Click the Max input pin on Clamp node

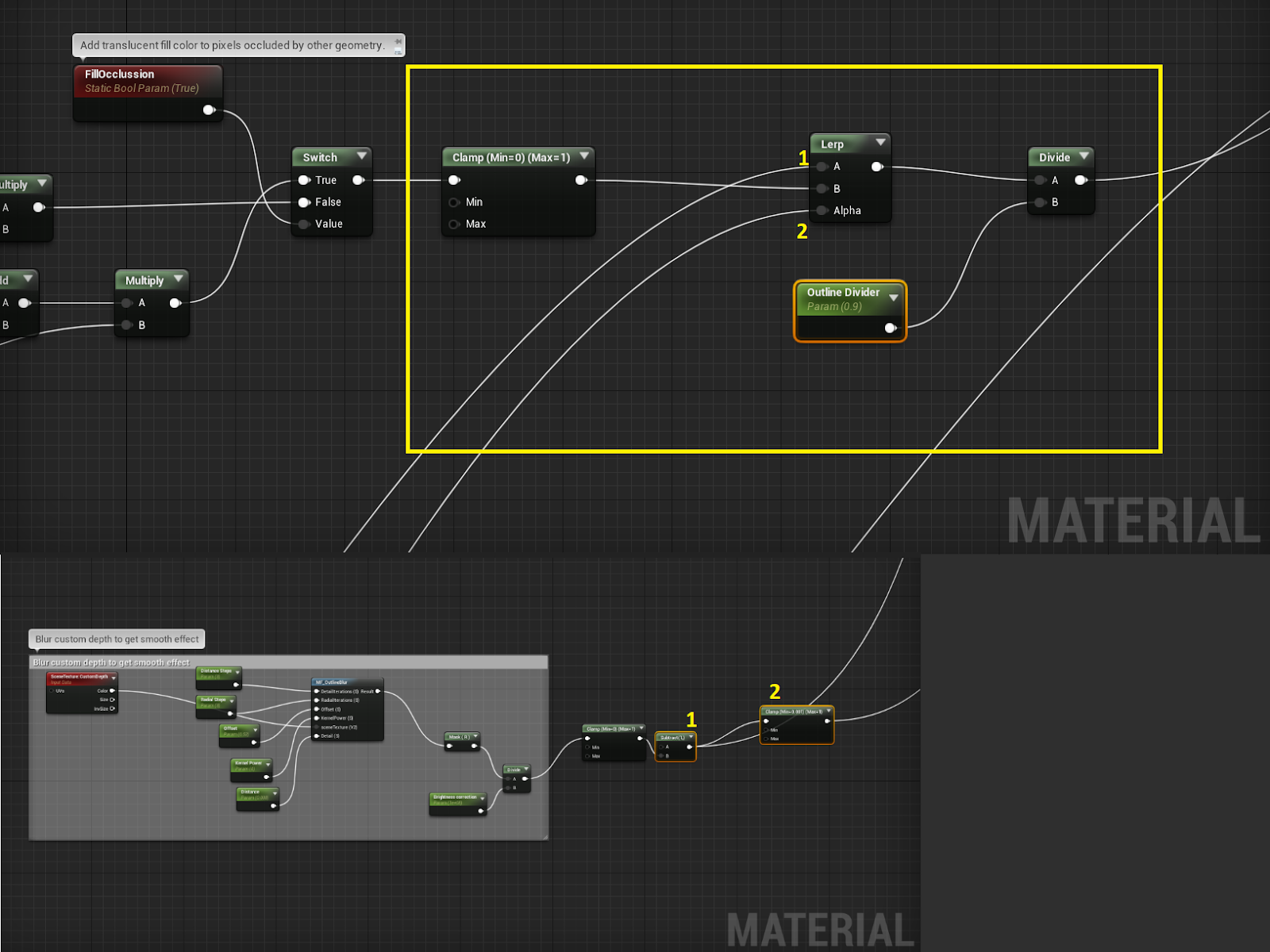[x=452, y=224]
